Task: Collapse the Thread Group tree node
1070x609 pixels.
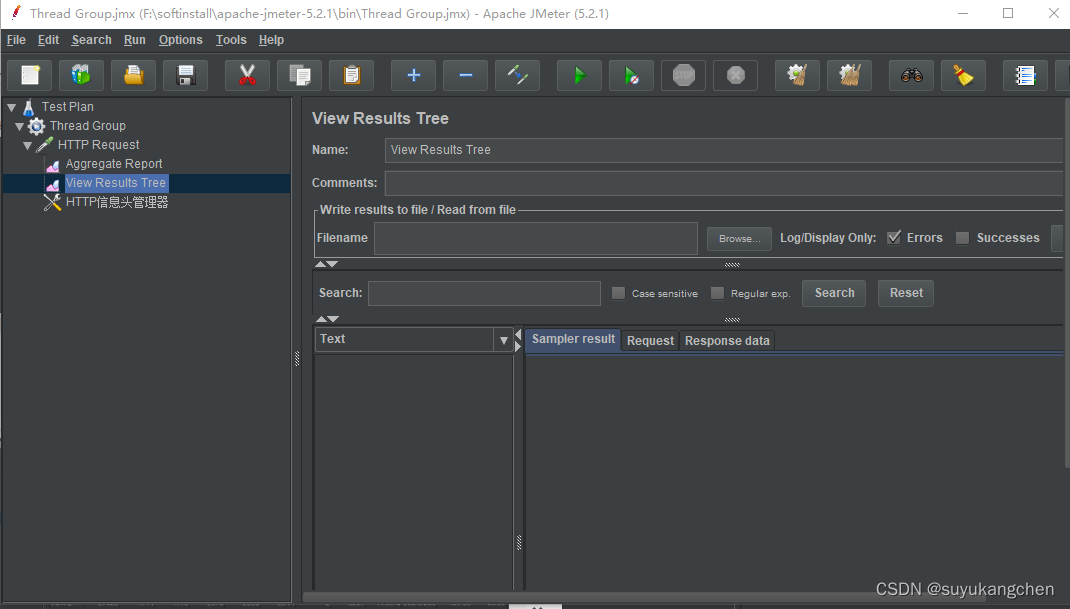Action: (x=20, y=126)
